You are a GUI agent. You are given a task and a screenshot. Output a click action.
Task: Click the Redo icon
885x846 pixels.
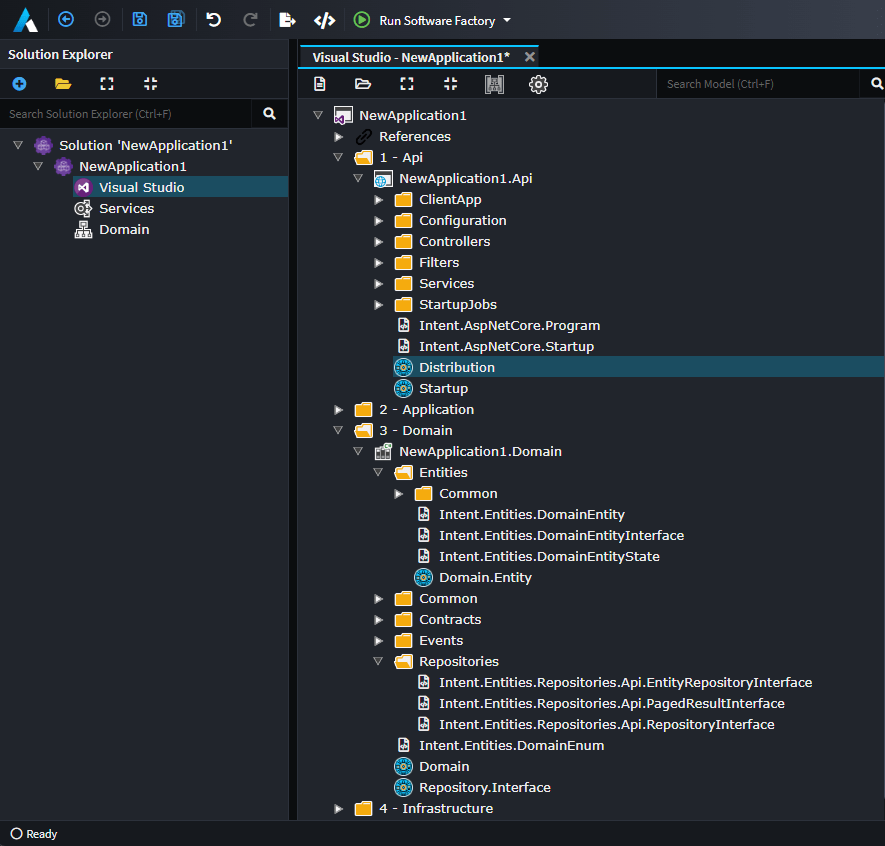[x=250, y=20]
